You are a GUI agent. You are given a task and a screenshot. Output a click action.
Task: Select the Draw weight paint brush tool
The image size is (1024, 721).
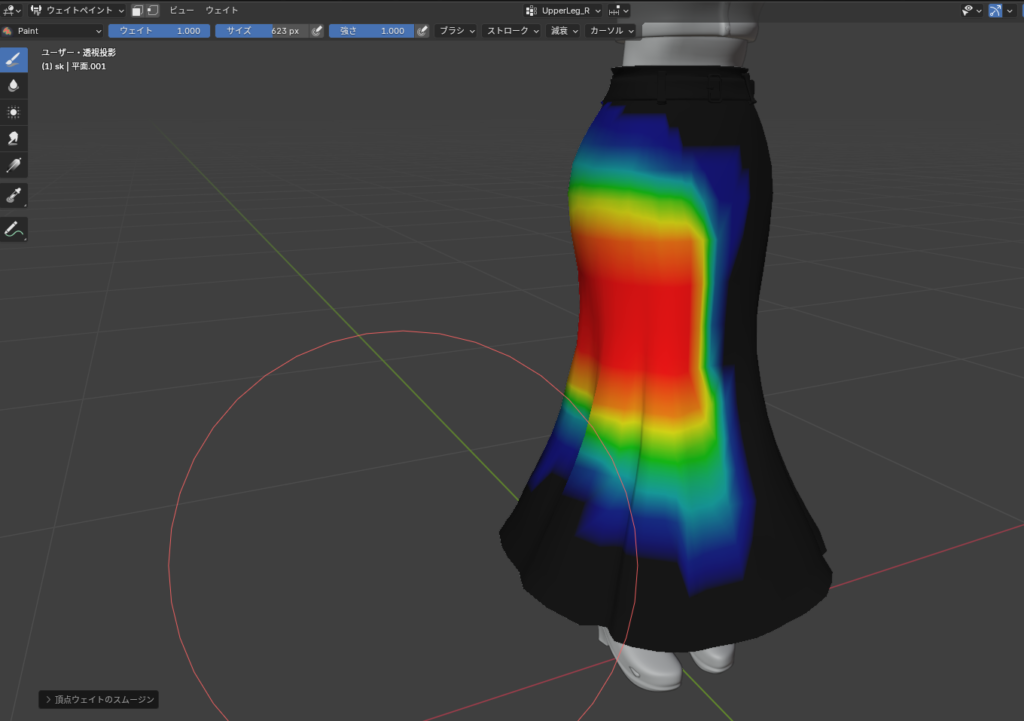click(14, 59)
